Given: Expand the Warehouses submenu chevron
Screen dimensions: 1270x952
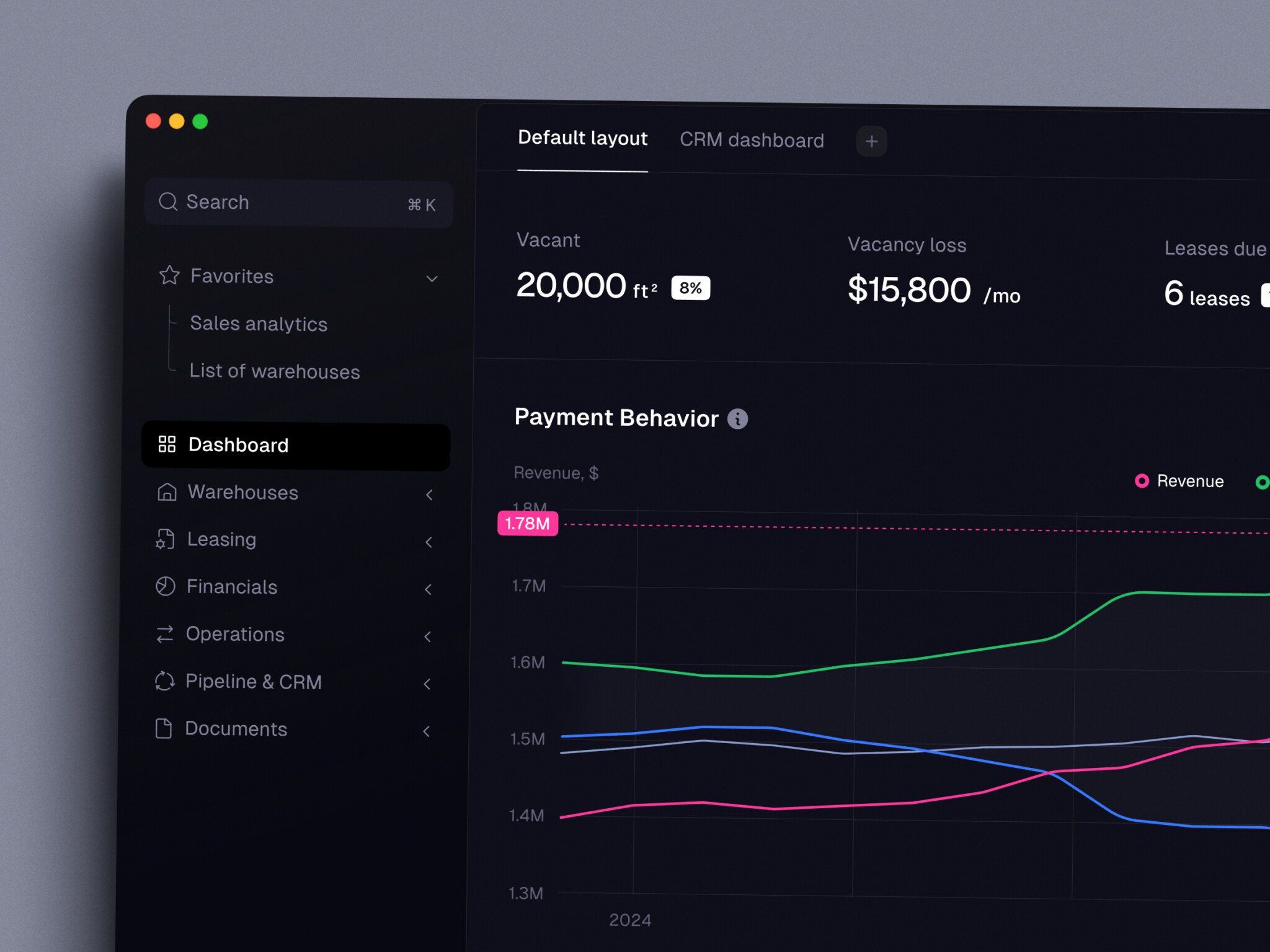Looking at the screenshot, I should click(429, 495).
